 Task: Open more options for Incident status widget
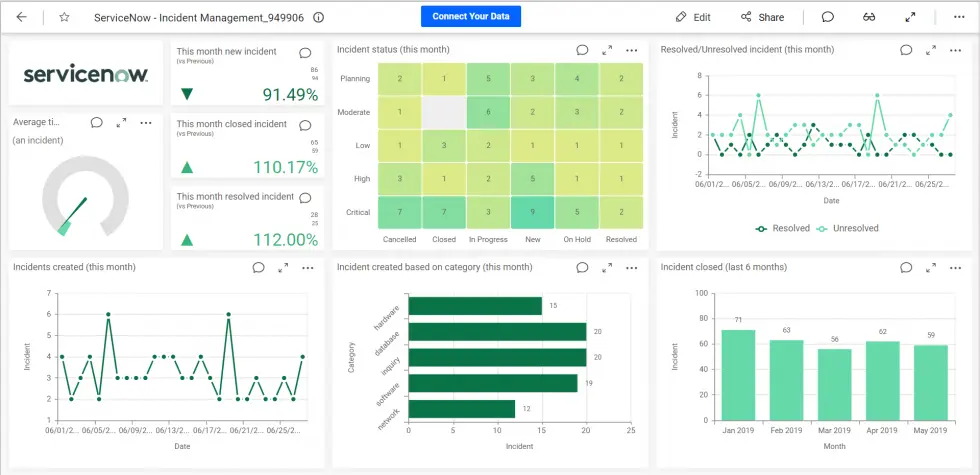632,50
